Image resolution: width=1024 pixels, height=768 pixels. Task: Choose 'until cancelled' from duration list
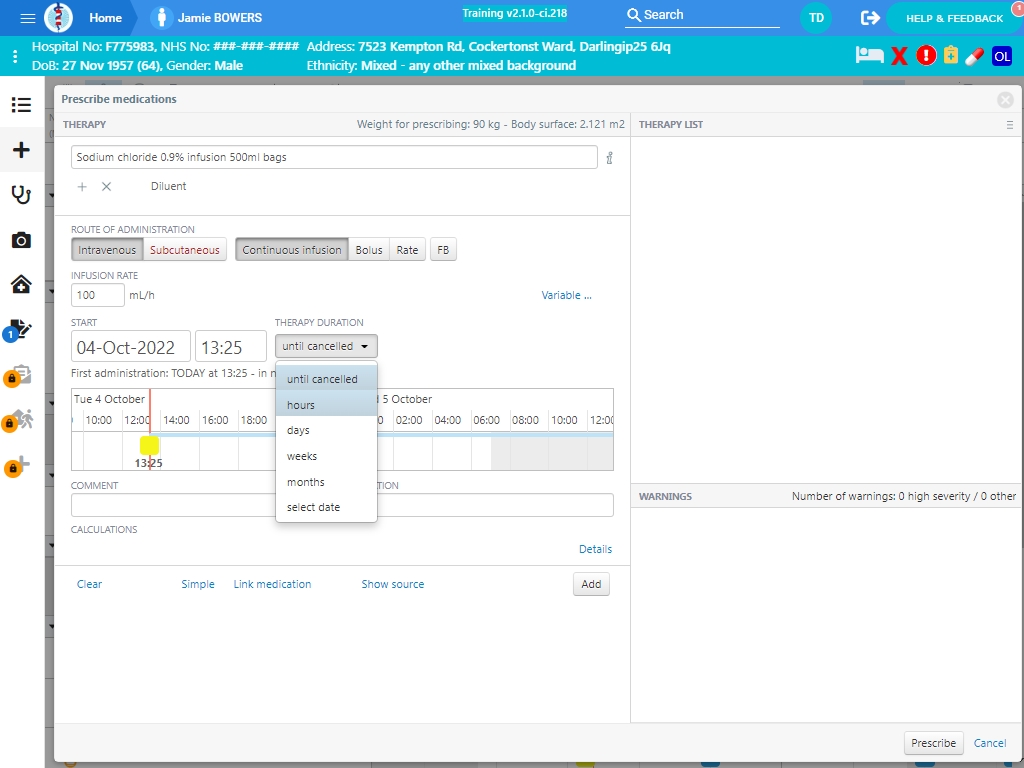click(x=327, y=379)
